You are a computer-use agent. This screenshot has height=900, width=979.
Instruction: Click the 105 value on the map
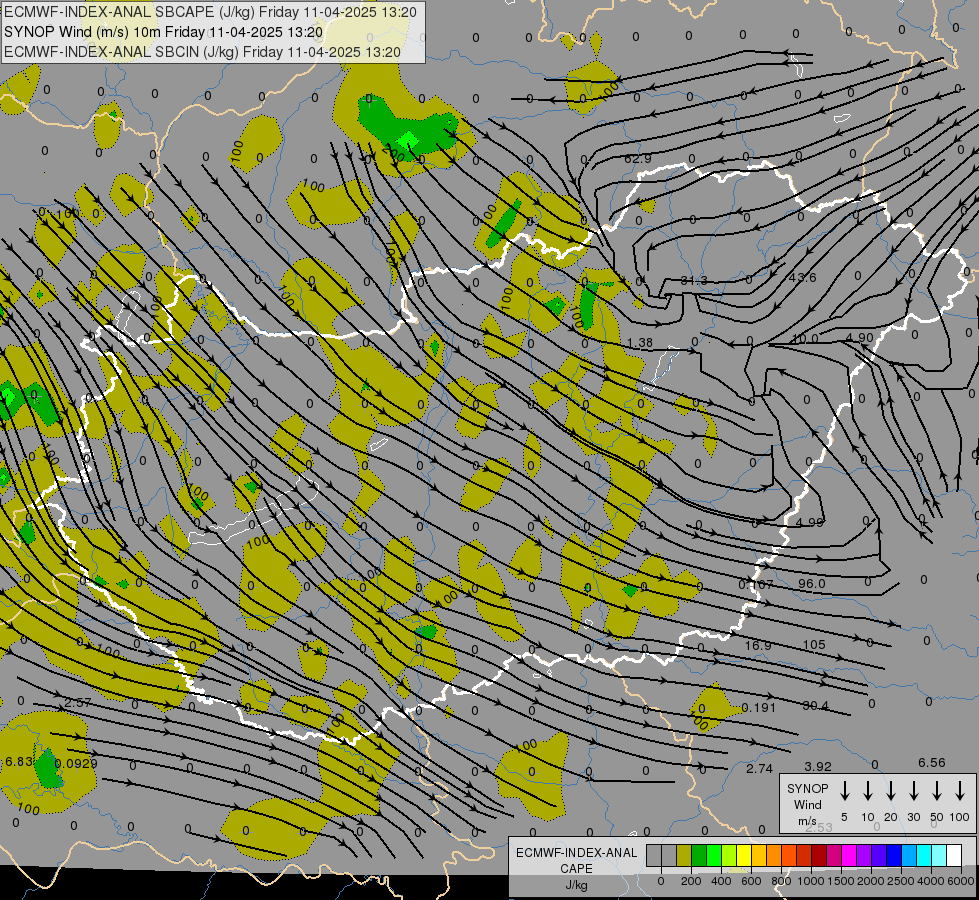(814, 645)
